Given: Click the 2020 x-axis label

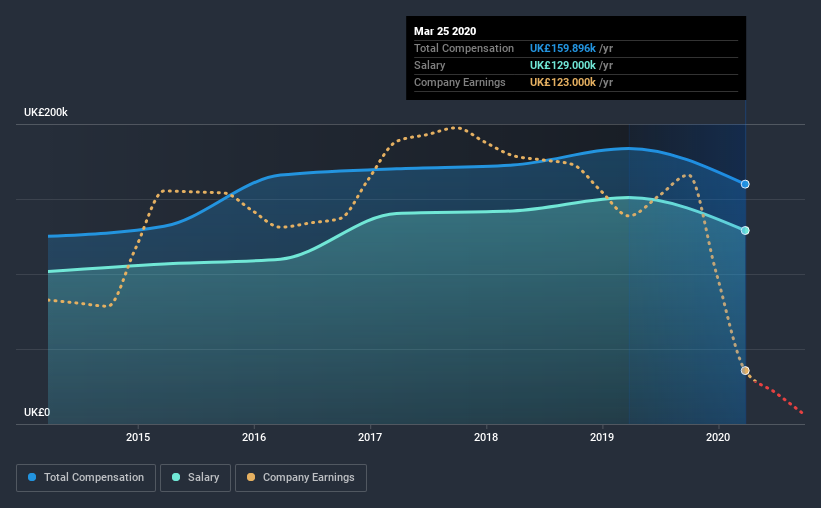Looking at the screenshot, I should coord(718,437).
